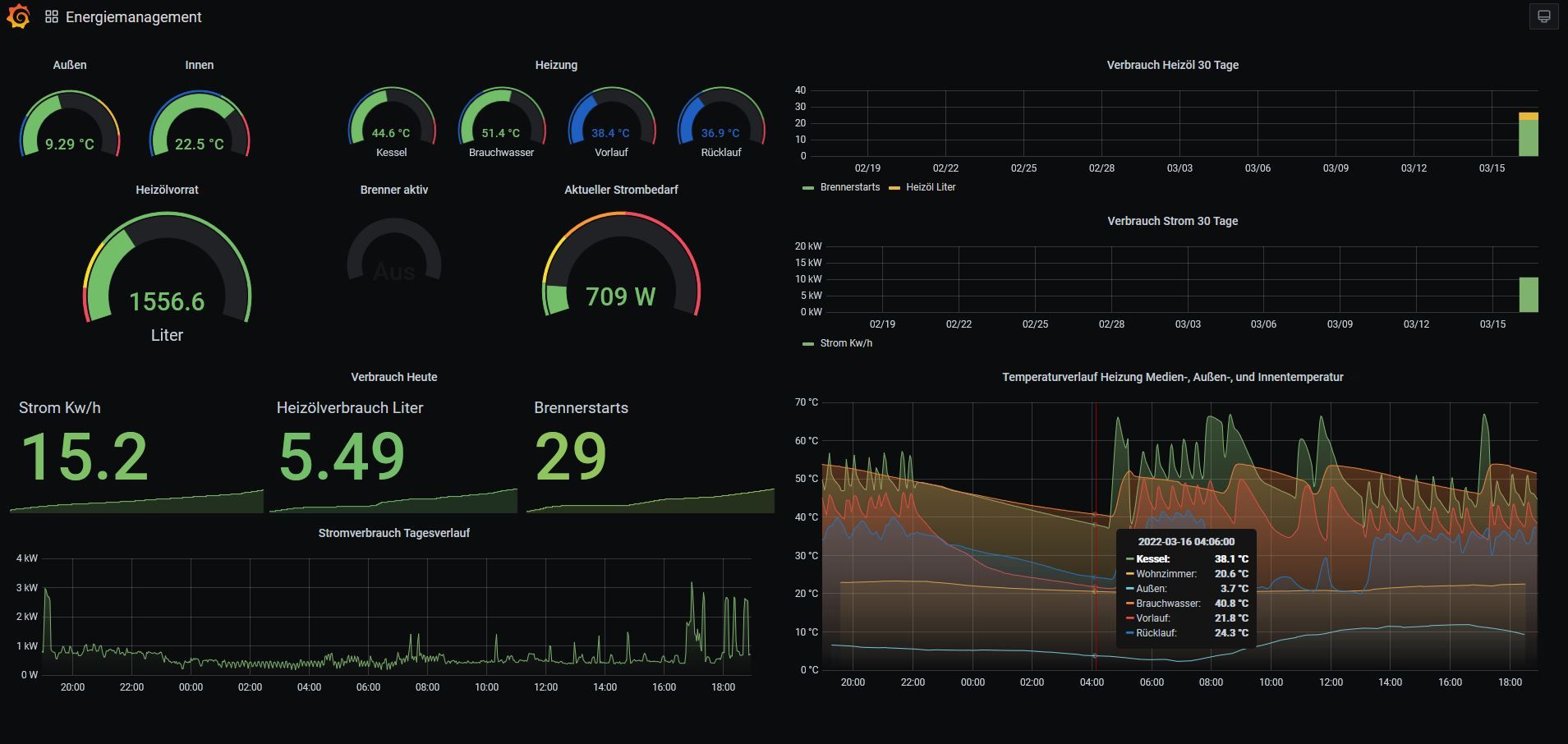The height and width of the screenshot is (744, 1568).
Task: Click the Brenner aktiv Aus gauge
Action: pyautogui.click(x=394, y=250)
